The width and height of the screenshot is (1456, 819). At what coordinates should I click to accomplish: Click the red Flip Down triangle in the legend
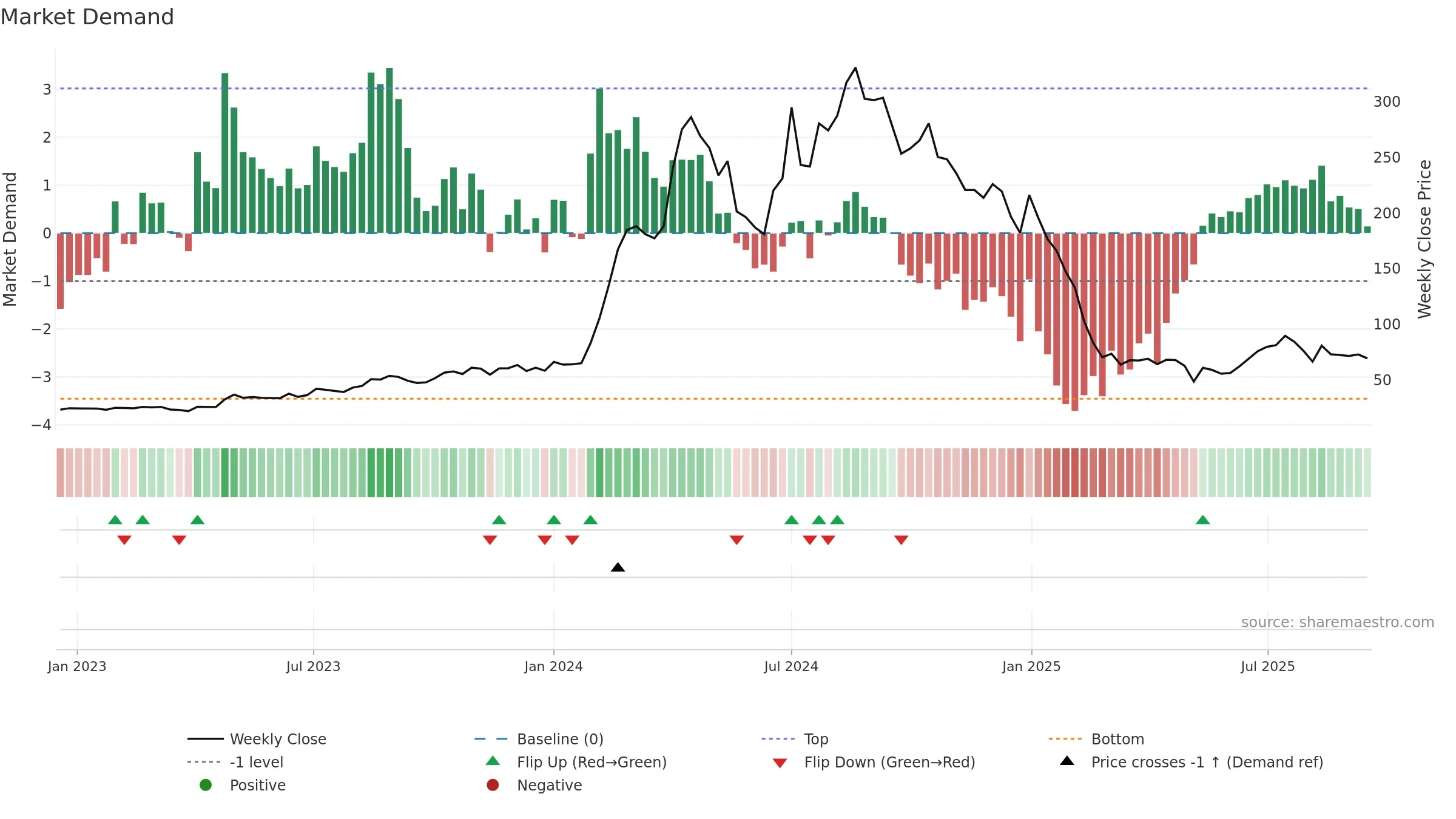tap(780, 763)
